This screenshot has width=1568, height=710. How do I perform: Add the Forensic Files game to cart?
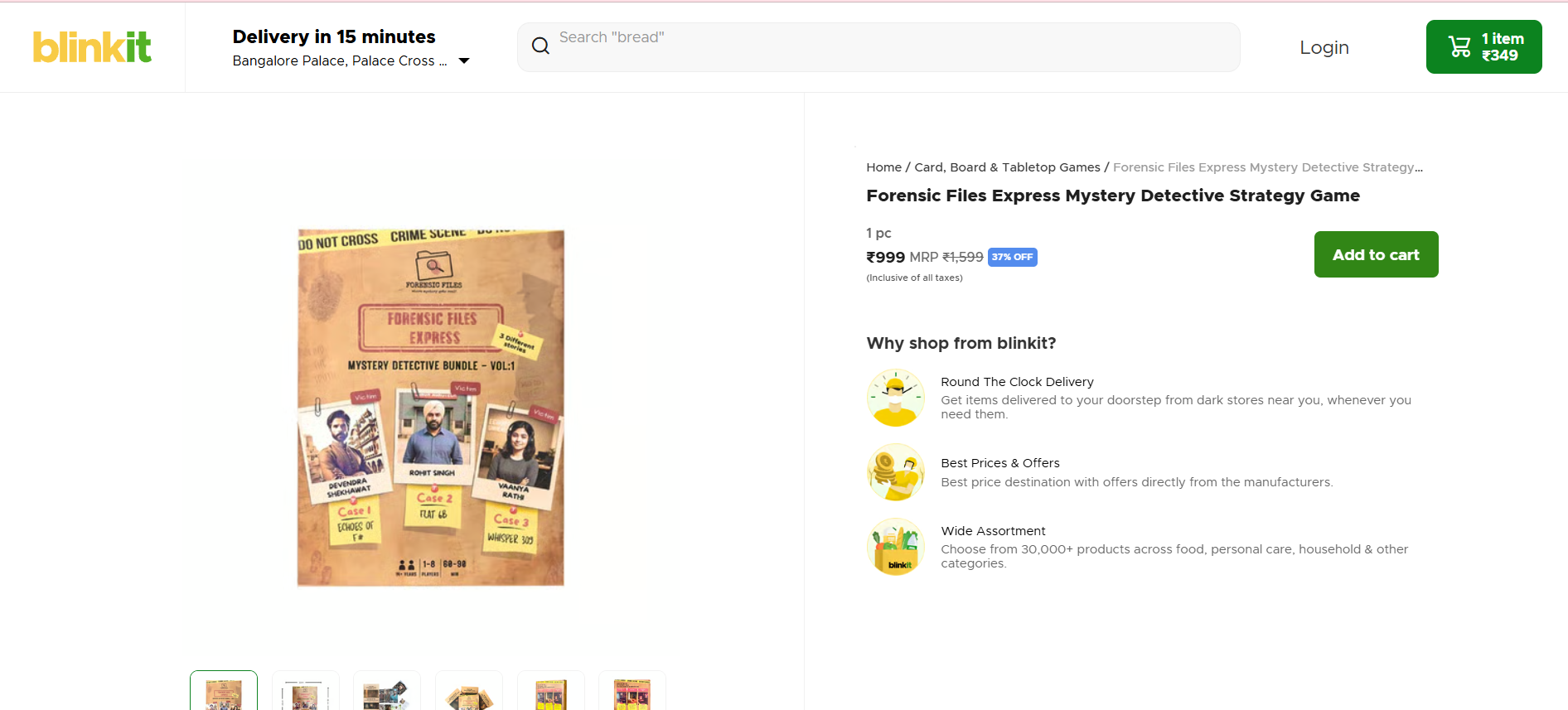1376,254
